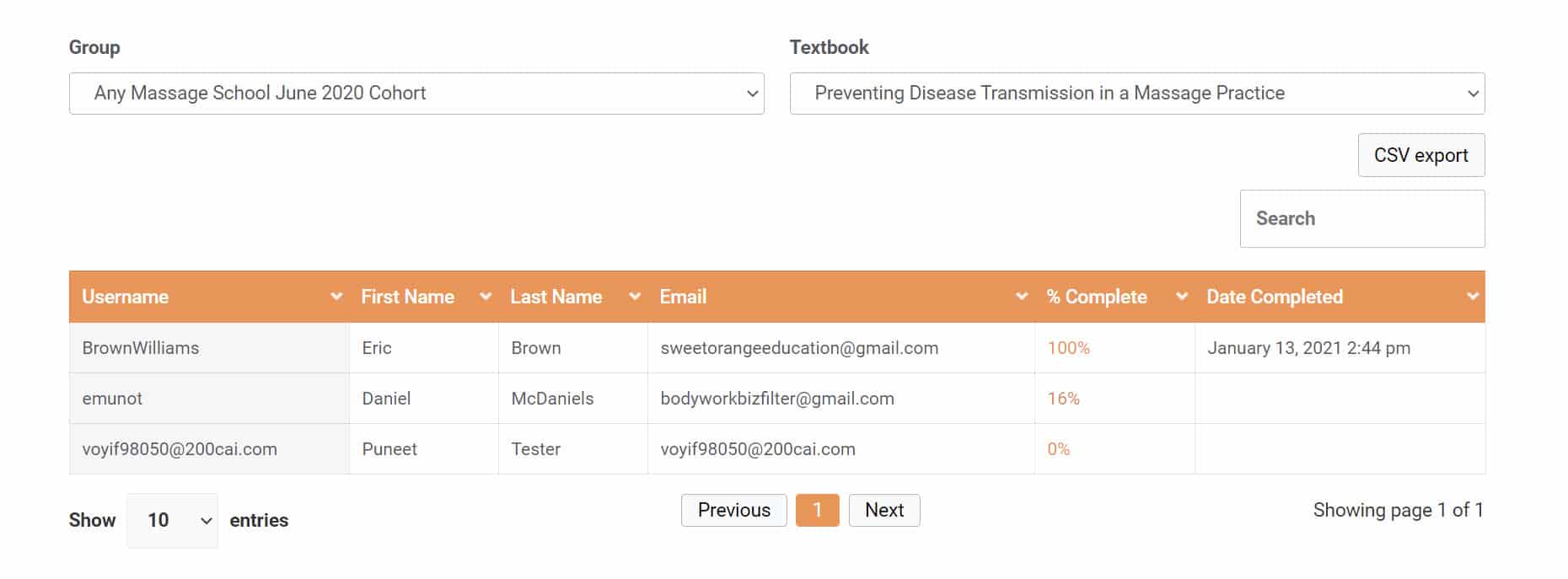Click the sweetorangeeducation@gmail.com email cell
This screenshot has width=1568, height=579.
pyautogui.click(x=799, y=348)
